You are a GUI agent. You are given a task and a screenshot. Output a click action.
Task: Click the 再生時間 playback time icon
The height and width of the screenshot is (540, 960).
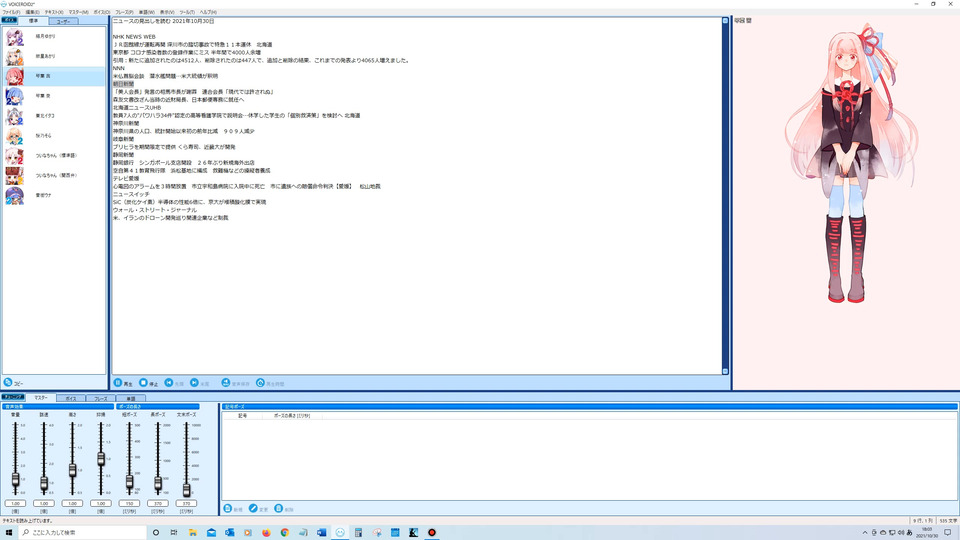pyautogui.click(x=260, y=383)
